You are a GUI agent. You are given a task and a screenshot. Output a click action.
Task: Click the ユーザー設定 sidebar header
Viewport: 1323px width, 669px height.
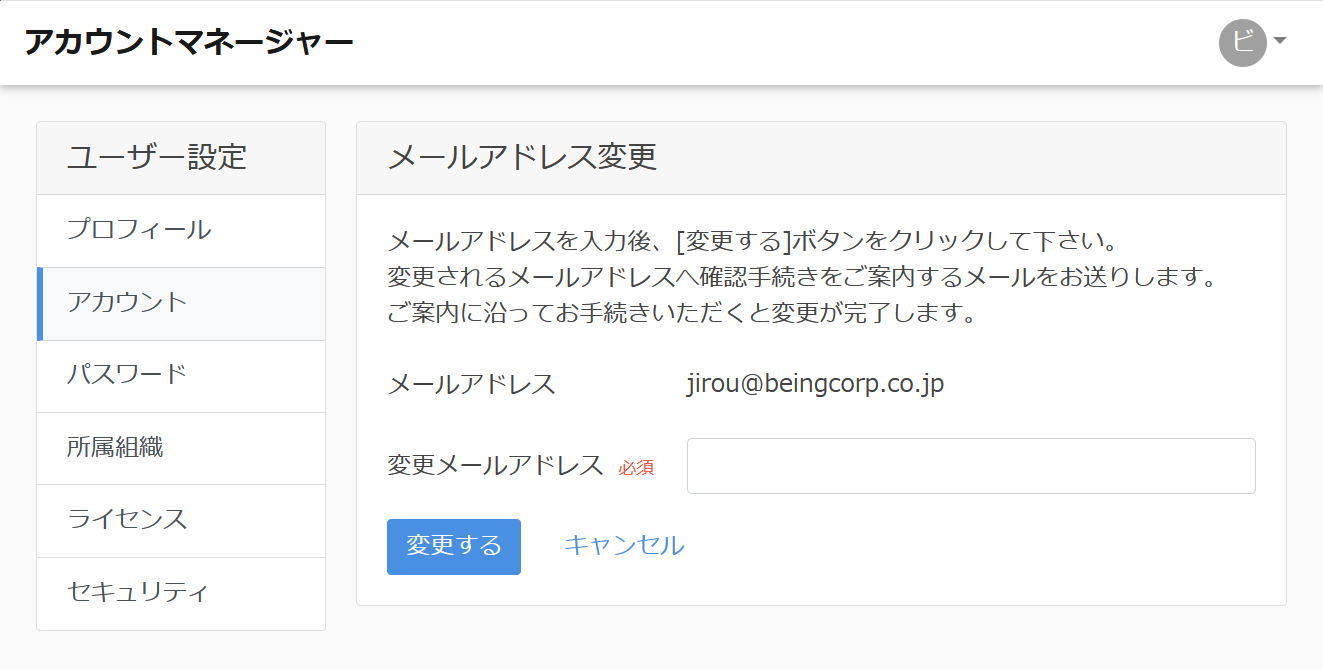coord(157,158)
